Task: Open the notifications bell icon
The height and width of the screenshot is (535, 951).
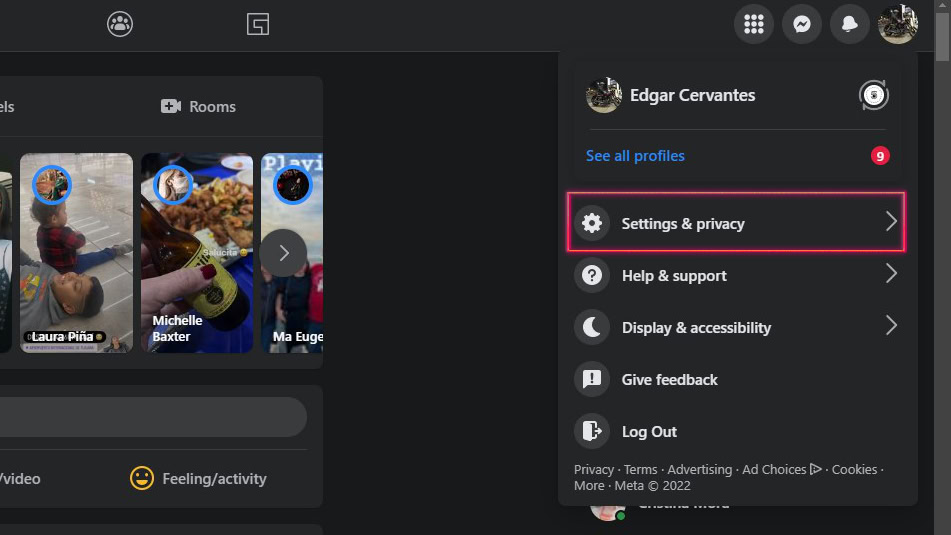Action: pos(850,24)
